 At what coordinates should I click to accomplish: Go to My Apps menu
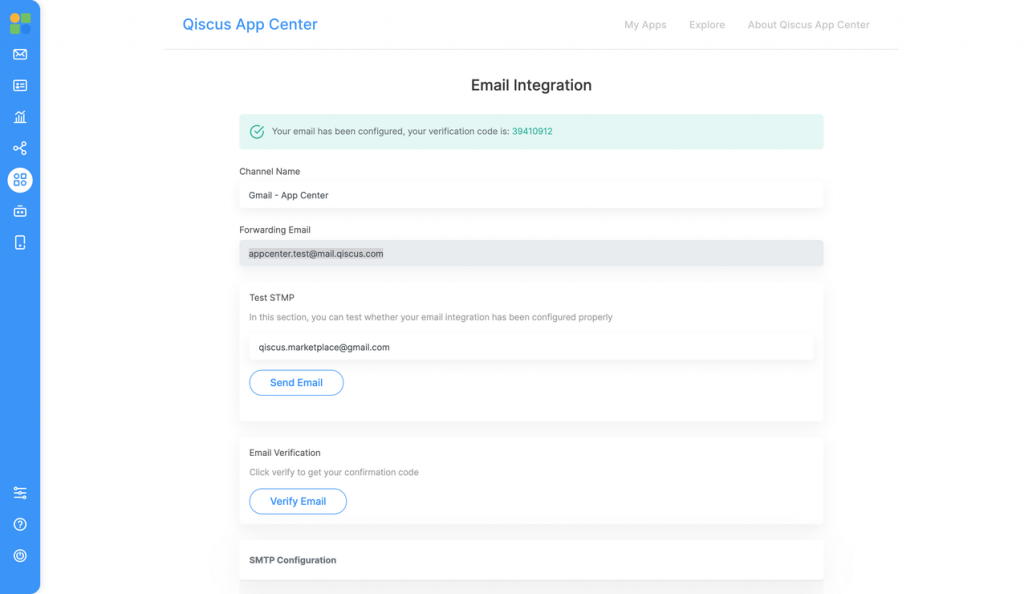click(645, 25)
